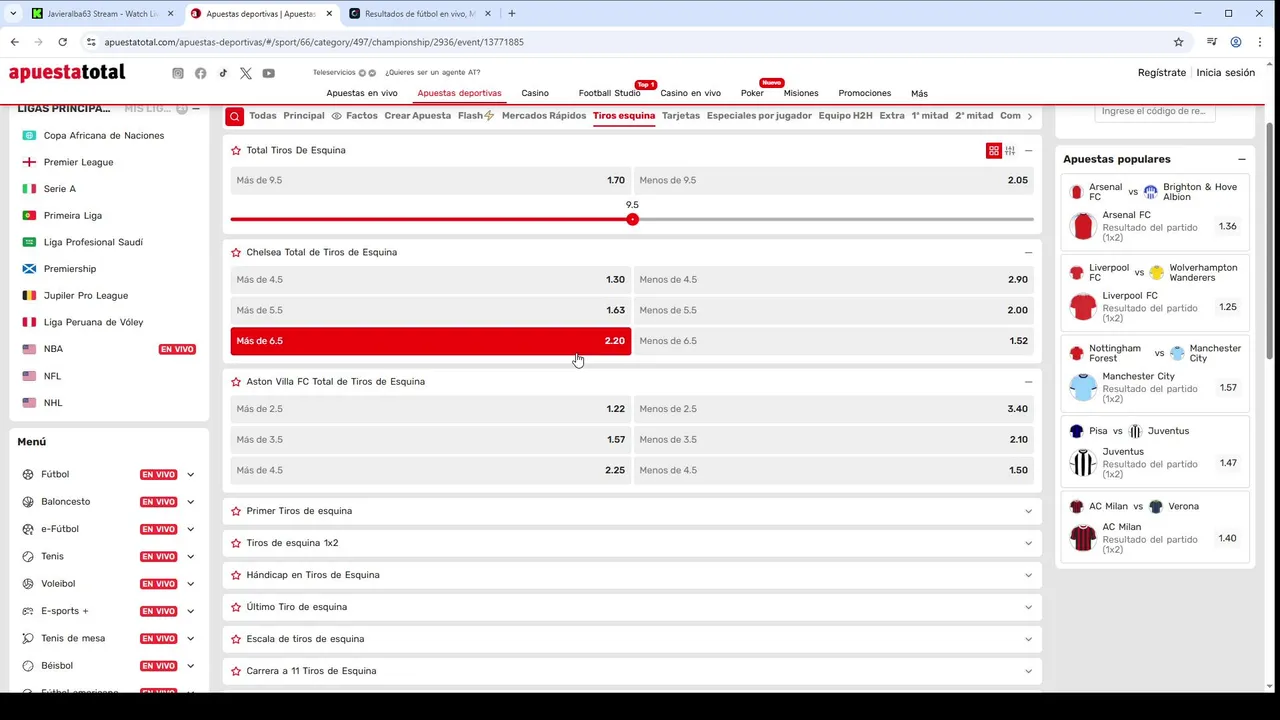Open the TikTok social icon in header
Image resolution: width=1280 pixels, height=720 pixels.
click(223, 73)
